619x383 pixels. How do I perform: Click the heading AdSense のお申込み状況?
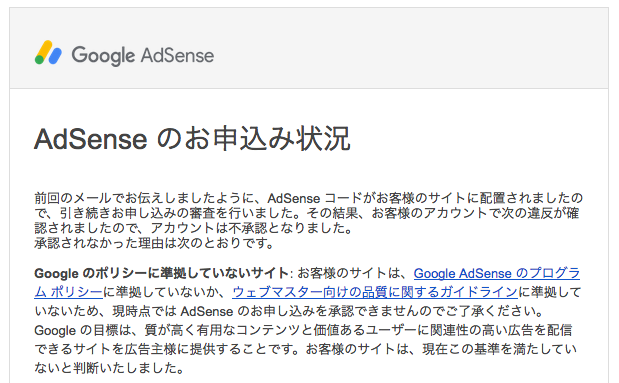coord(192,139)
